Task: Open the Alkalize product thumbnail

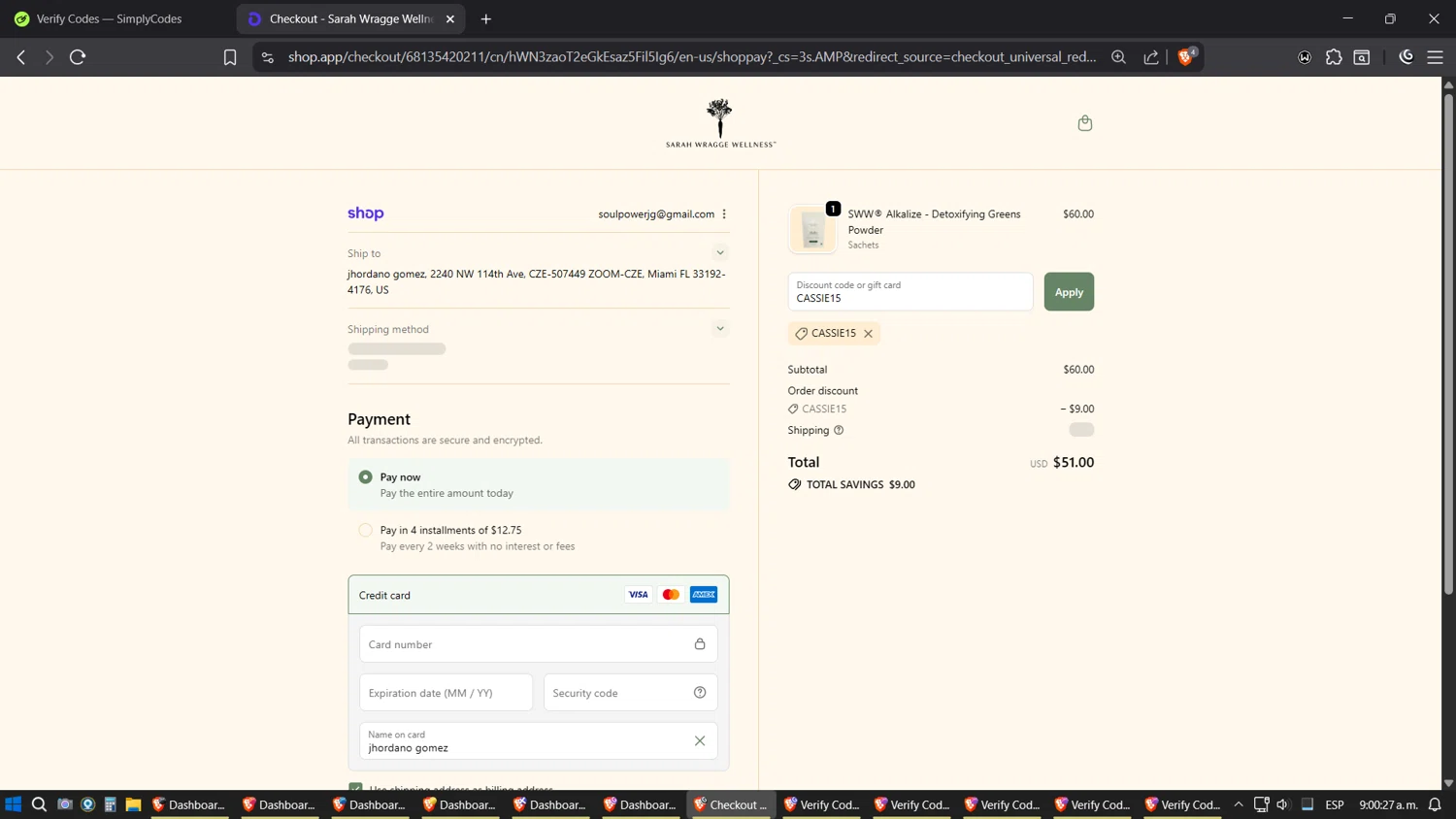Action: pos(812,229)
